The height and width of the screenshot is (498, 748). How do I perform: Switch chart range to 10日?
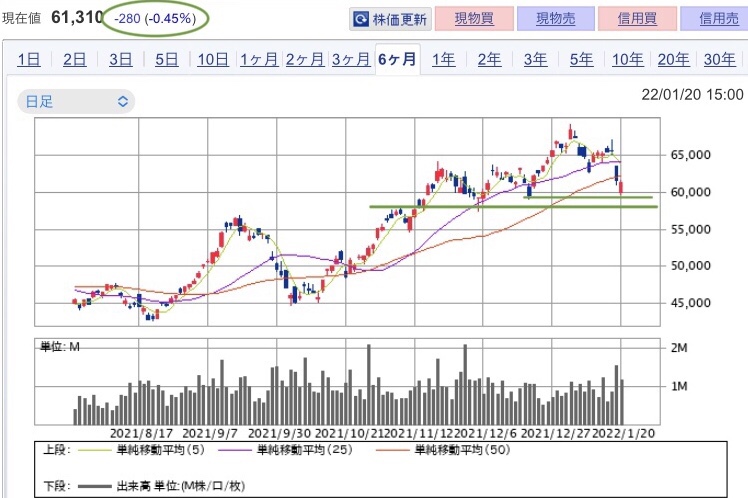click(213, 60)
